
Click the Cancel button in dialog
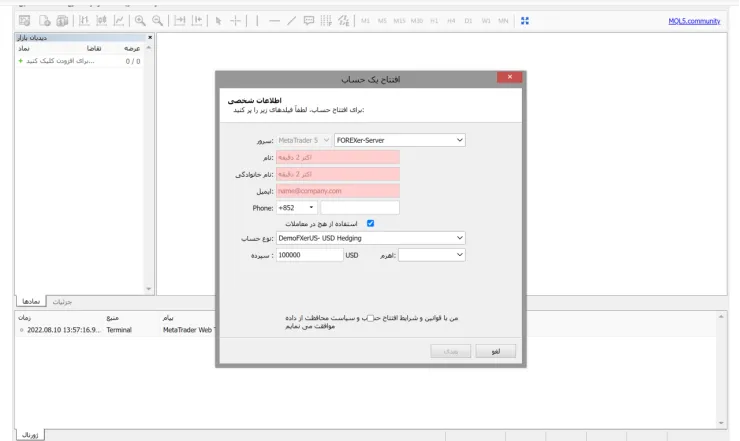point(496,351)
